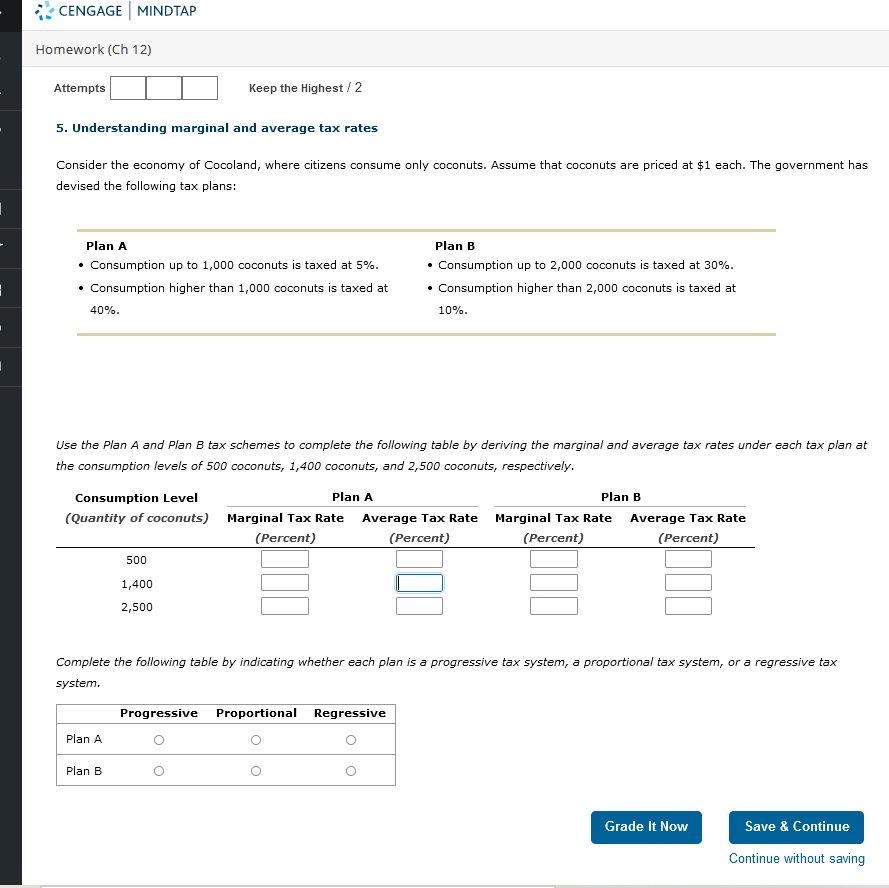
Task: Click the MINDTAP brand link in the header
Action: 166,11
